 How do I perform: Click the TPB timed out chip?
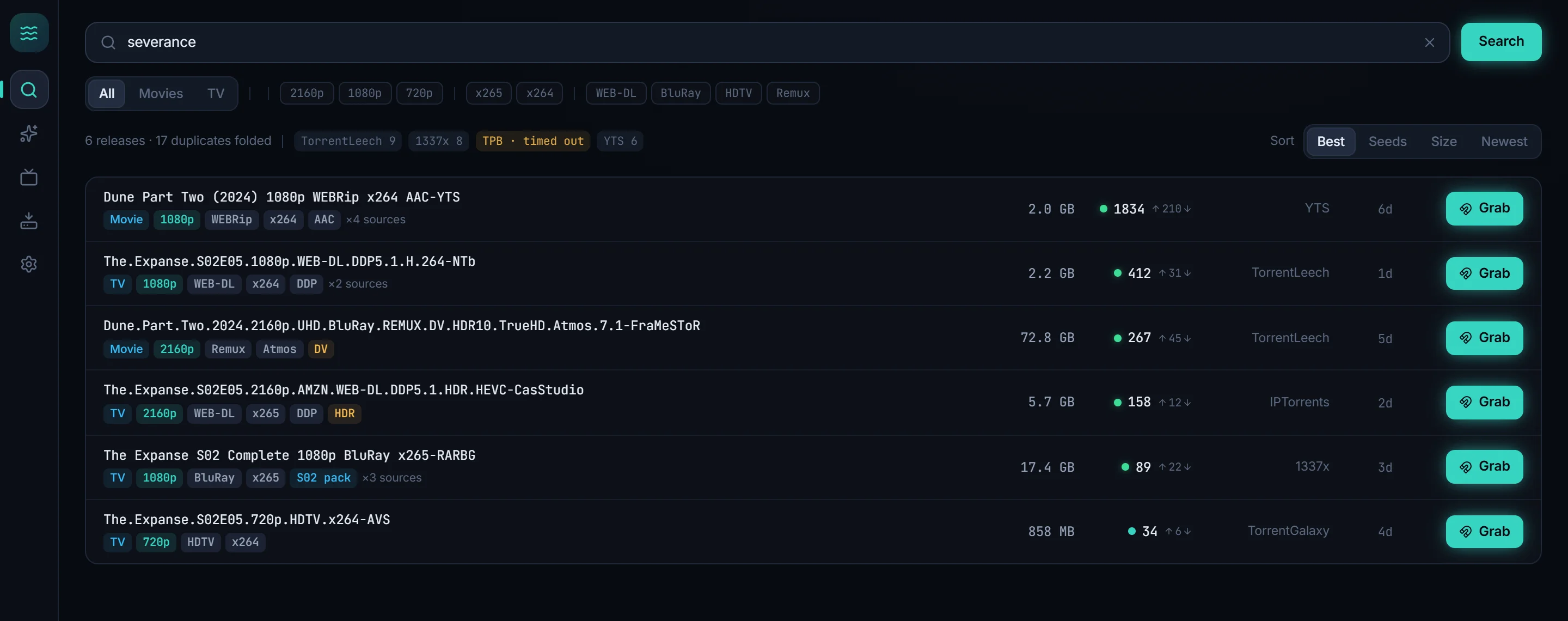point(532,141)
